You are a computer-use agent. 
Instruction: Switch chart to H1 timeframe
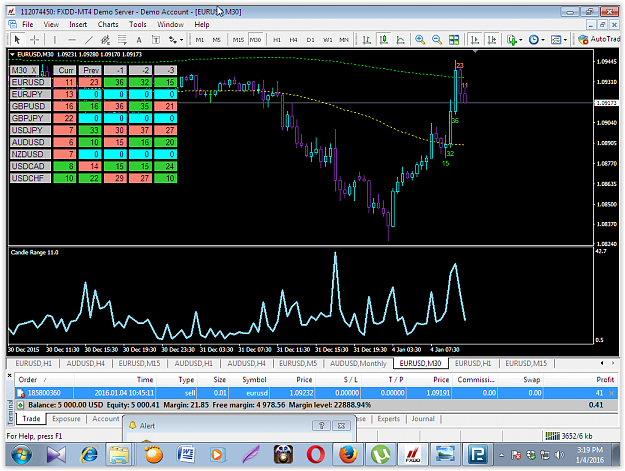pos(277,39)
